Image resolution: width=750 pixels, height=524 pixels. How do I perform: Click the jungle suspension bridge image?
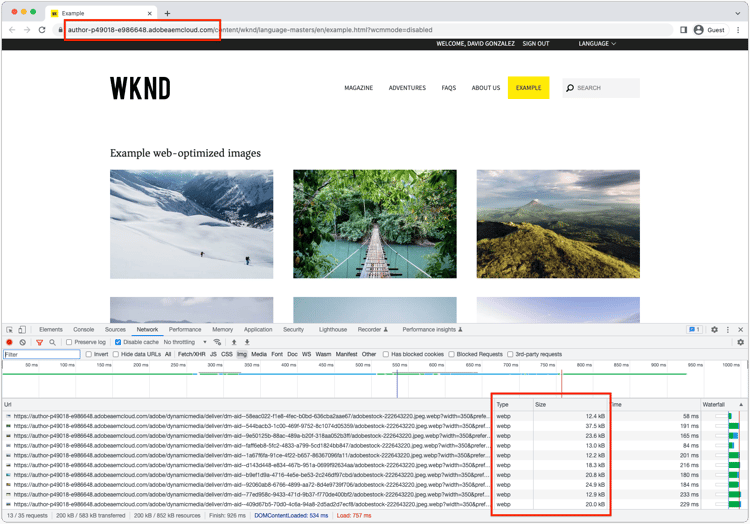point(375,224)
